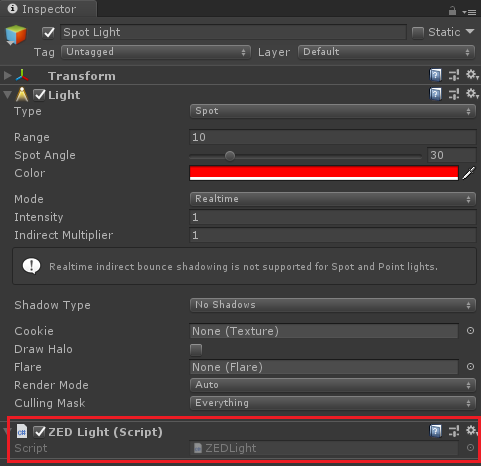Click the Inspector lock icon
The image size is (481, 466).
(x=452, y=11)
